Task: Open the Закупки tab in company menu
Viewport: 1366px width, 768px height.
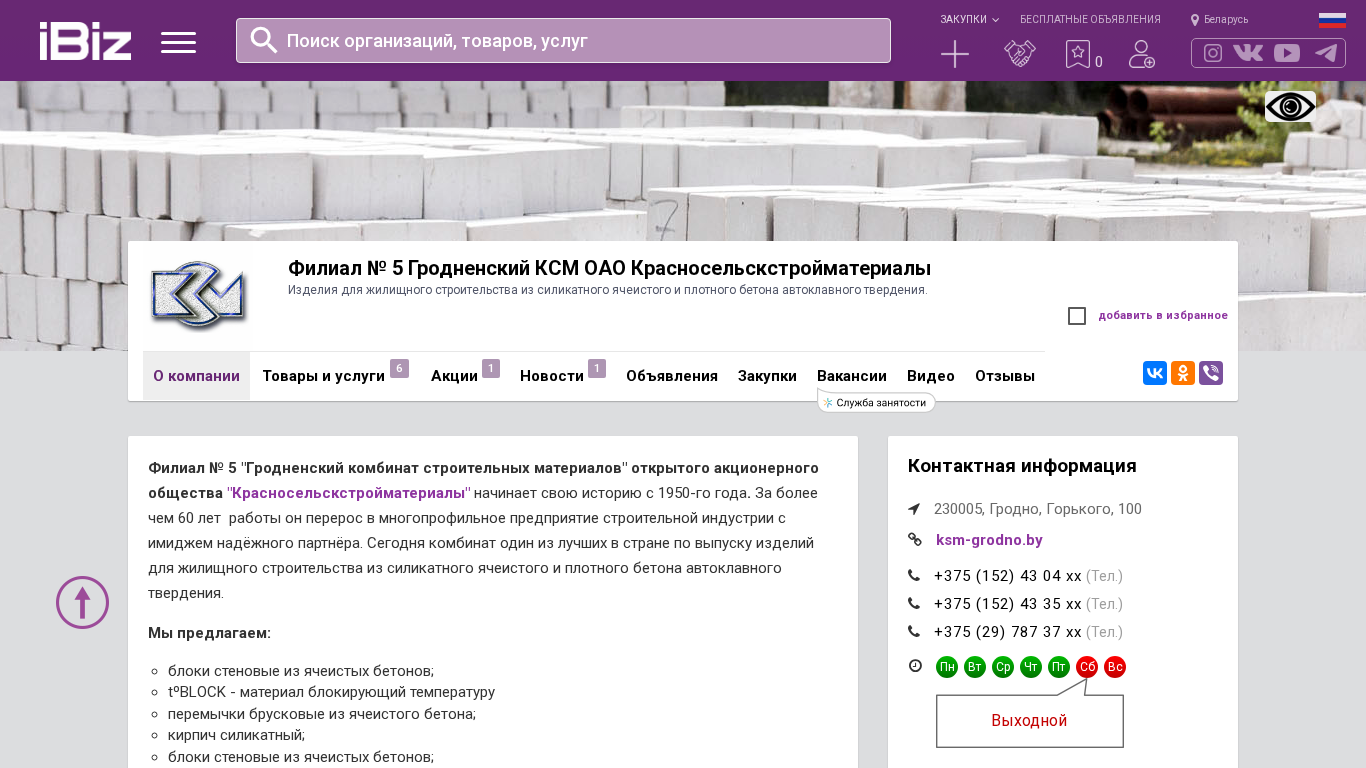Action: click(767, 376)
